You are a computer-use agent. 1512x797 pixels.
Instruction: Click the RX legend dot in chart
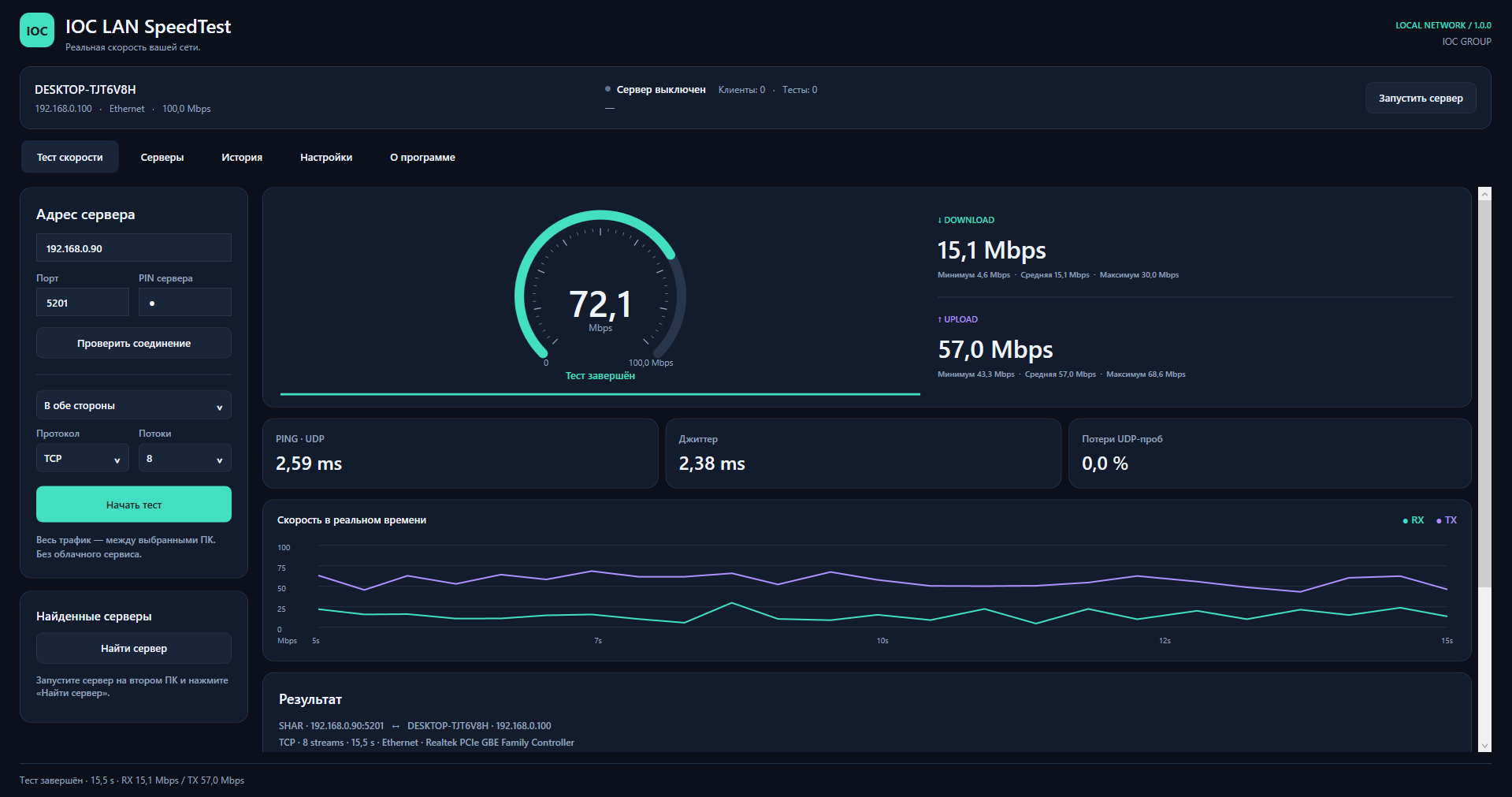point(1406,521)
